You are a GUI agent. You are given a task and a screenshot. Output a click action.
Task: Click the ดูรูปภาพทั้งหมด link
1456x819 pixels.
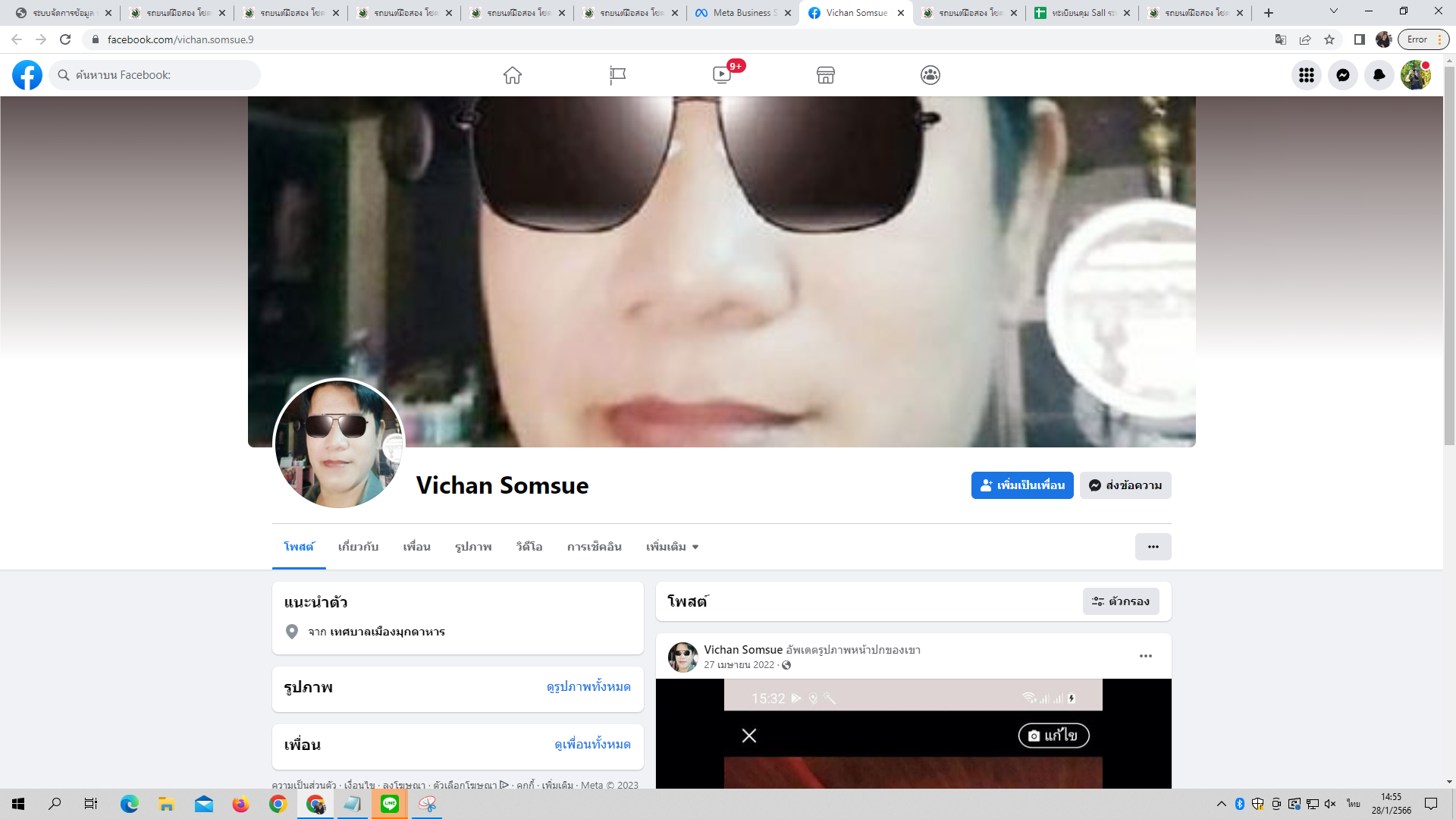[588, 687]
